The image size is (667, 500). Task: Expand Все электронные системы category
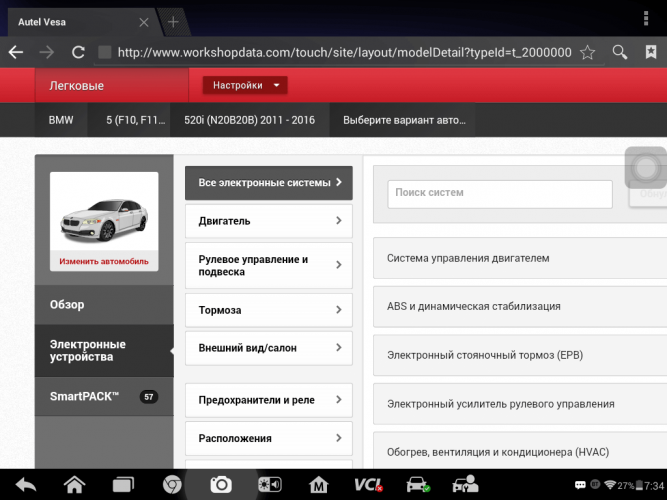(x=269, y=183)
